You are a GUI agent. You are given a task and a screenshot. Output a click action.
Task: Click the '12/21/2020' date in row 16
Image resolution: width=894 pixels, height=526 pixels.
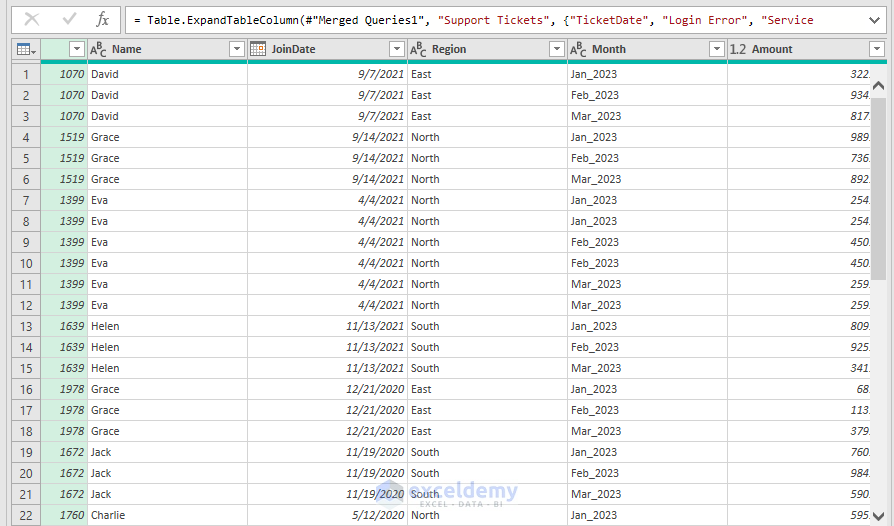328,389
